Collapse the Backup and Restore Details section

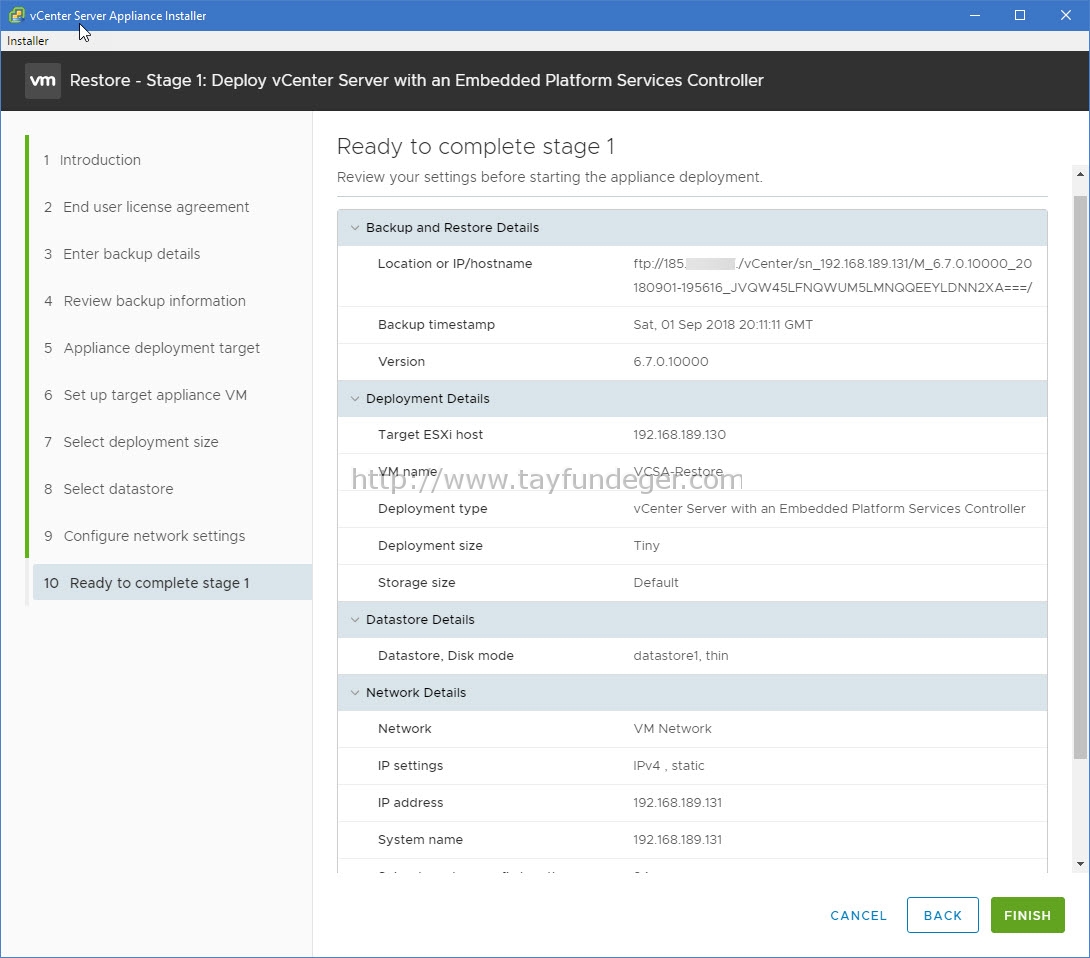click(x=355, y=227)
